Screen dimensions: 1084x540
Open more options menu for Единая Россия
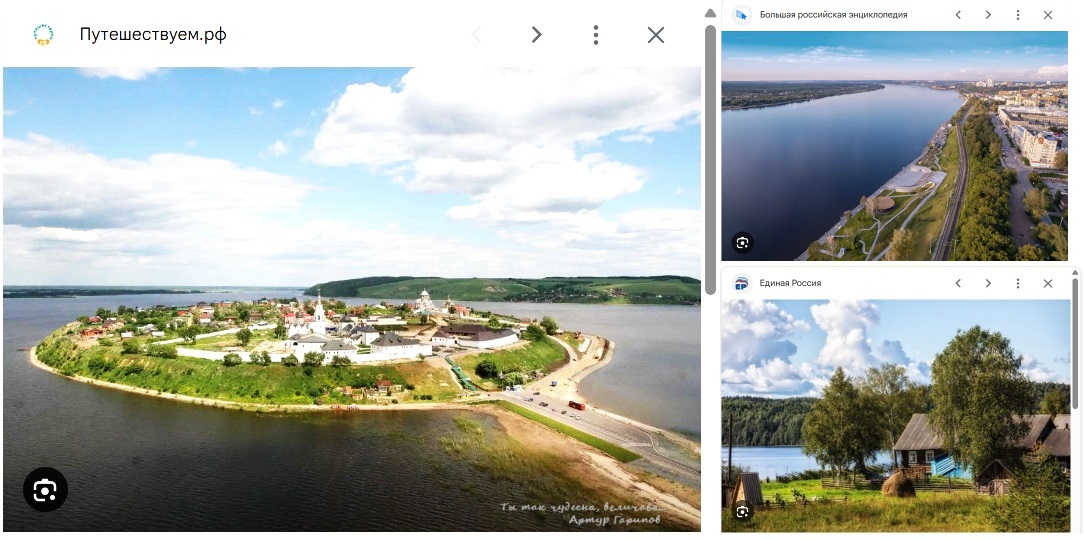(x=1018, y=283)
